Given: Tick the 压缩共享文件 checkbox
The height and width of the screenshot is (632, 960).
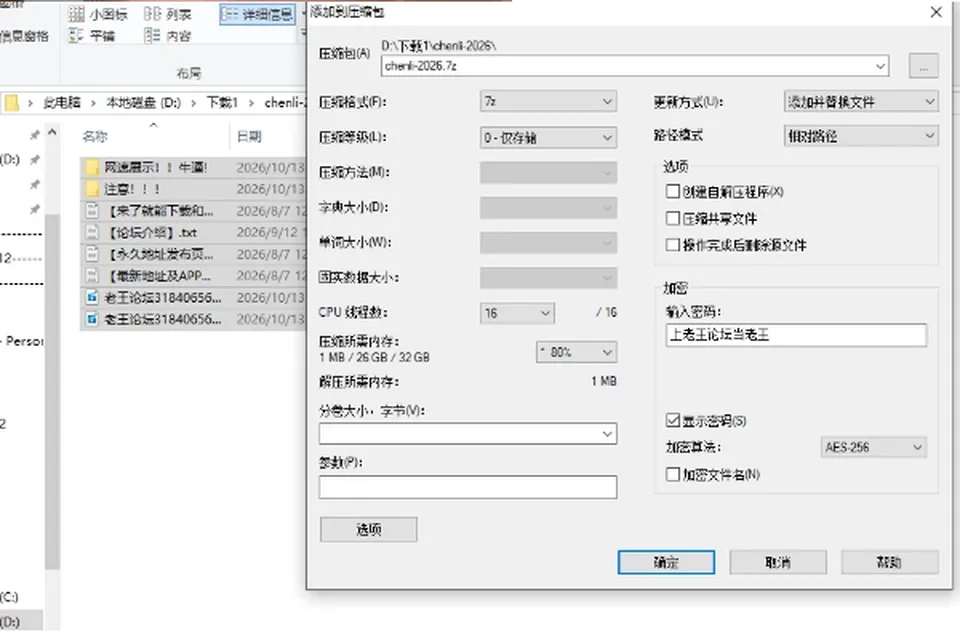Looking at the screenshot, I should (x=673, y=219).
